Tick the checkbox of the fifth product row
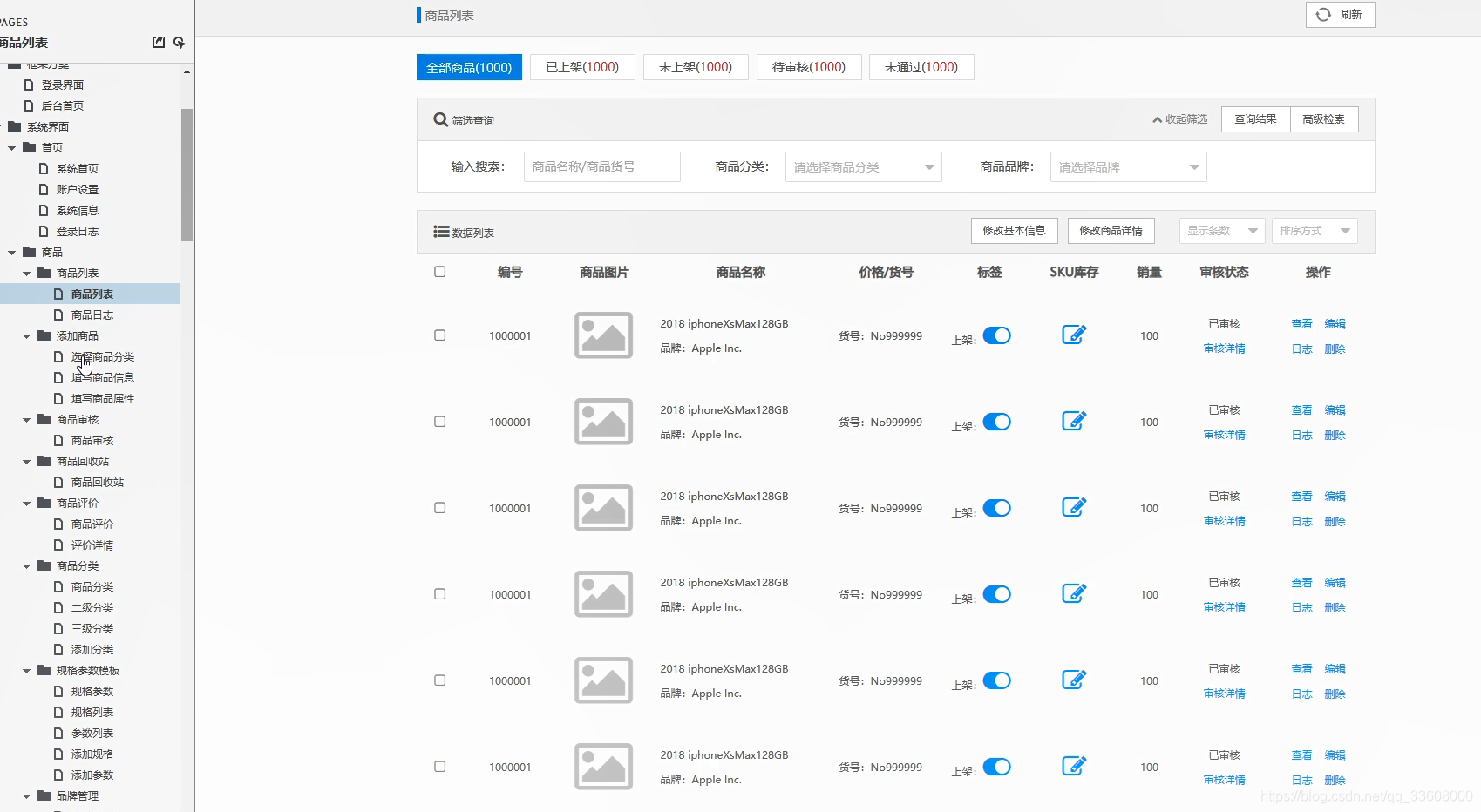This screenshot has height=812, width=1481. click(x=440, y=680)
